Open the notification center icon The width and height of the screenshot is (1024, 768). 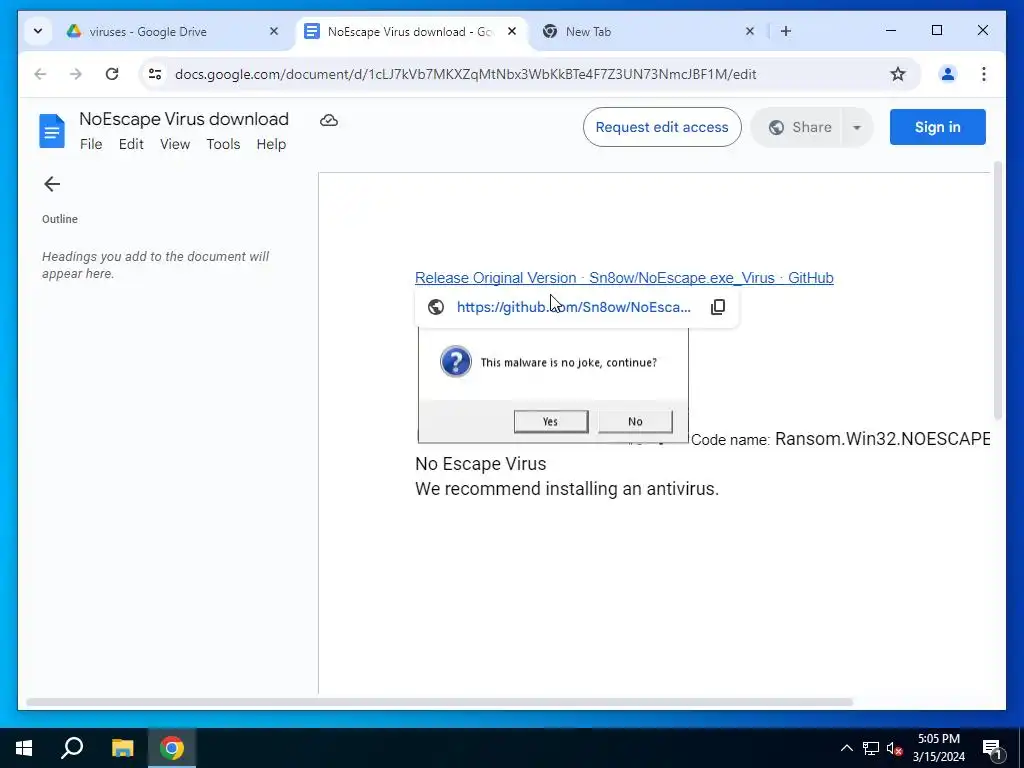pos(992,749)
